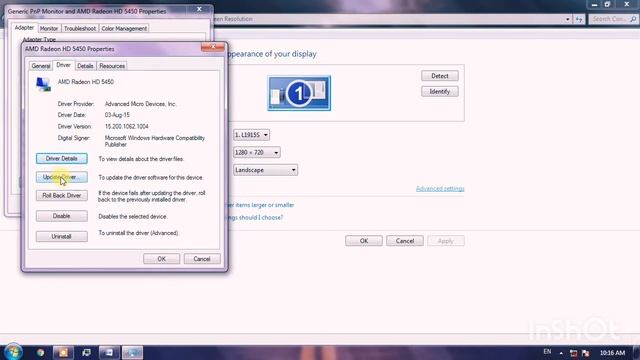Open 'items larger or smaller' link
Viewport: 640px width, 360px height.
[x=261, y=205]
